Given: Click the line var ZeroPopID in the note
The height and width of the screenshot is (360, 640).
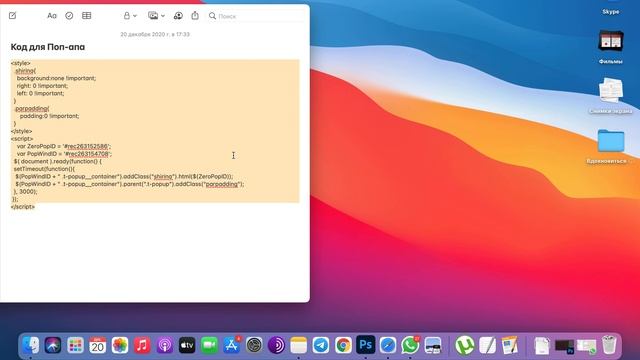Looking at the screenshot, I should [64, 146].
